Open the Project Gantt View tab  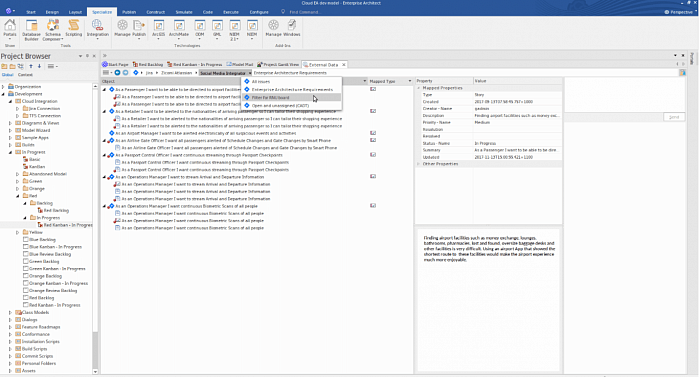click(x=278, y=65)
